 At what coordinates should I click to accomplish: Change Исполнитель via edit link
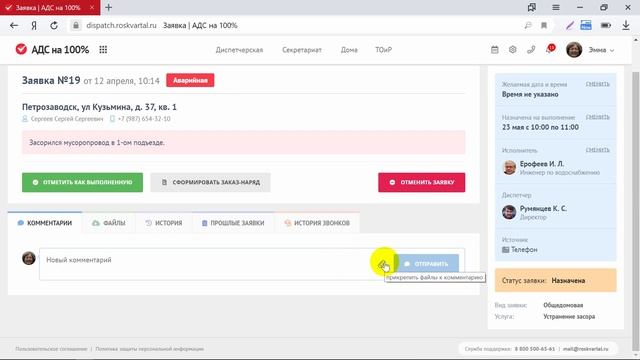click(x=598, y=150)
